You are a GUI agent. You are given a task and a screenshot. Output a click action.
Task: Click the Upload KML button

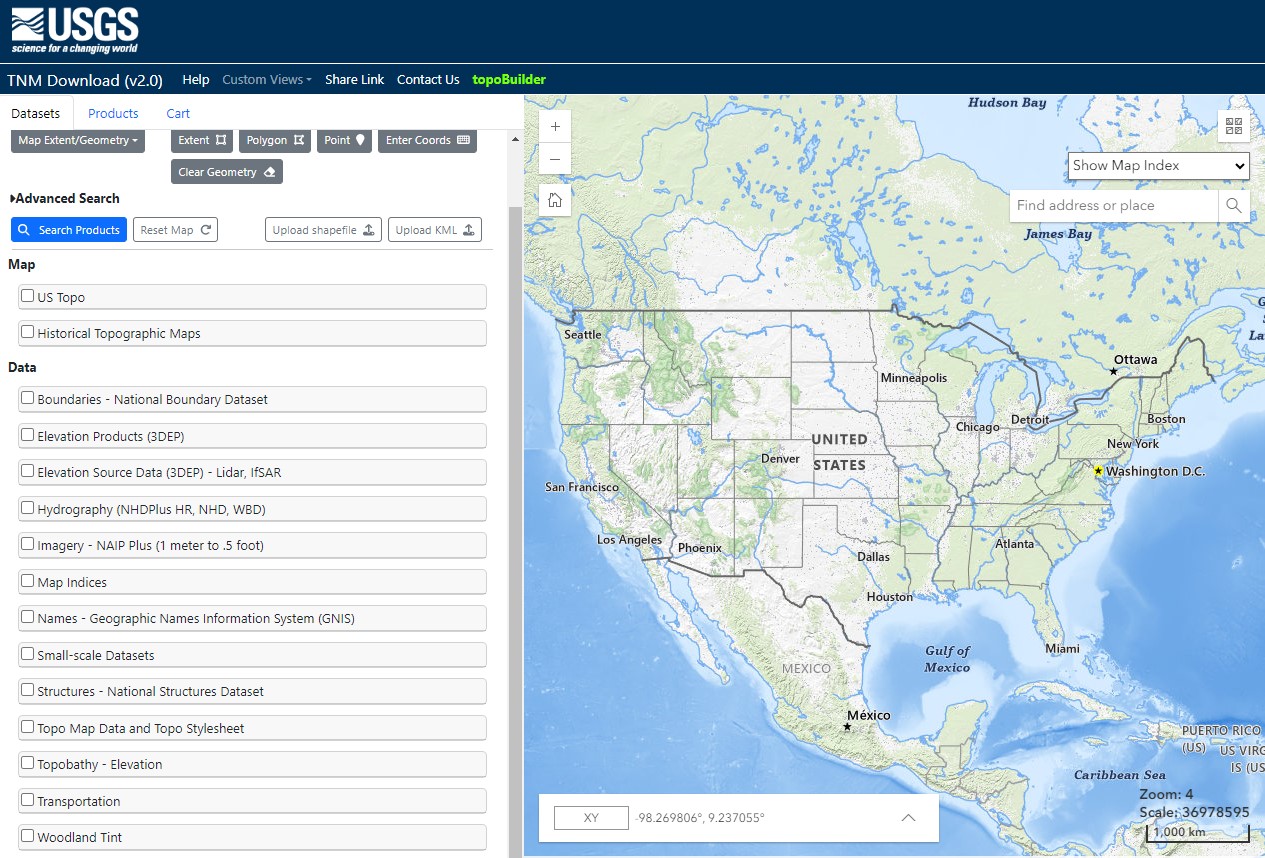435,230
